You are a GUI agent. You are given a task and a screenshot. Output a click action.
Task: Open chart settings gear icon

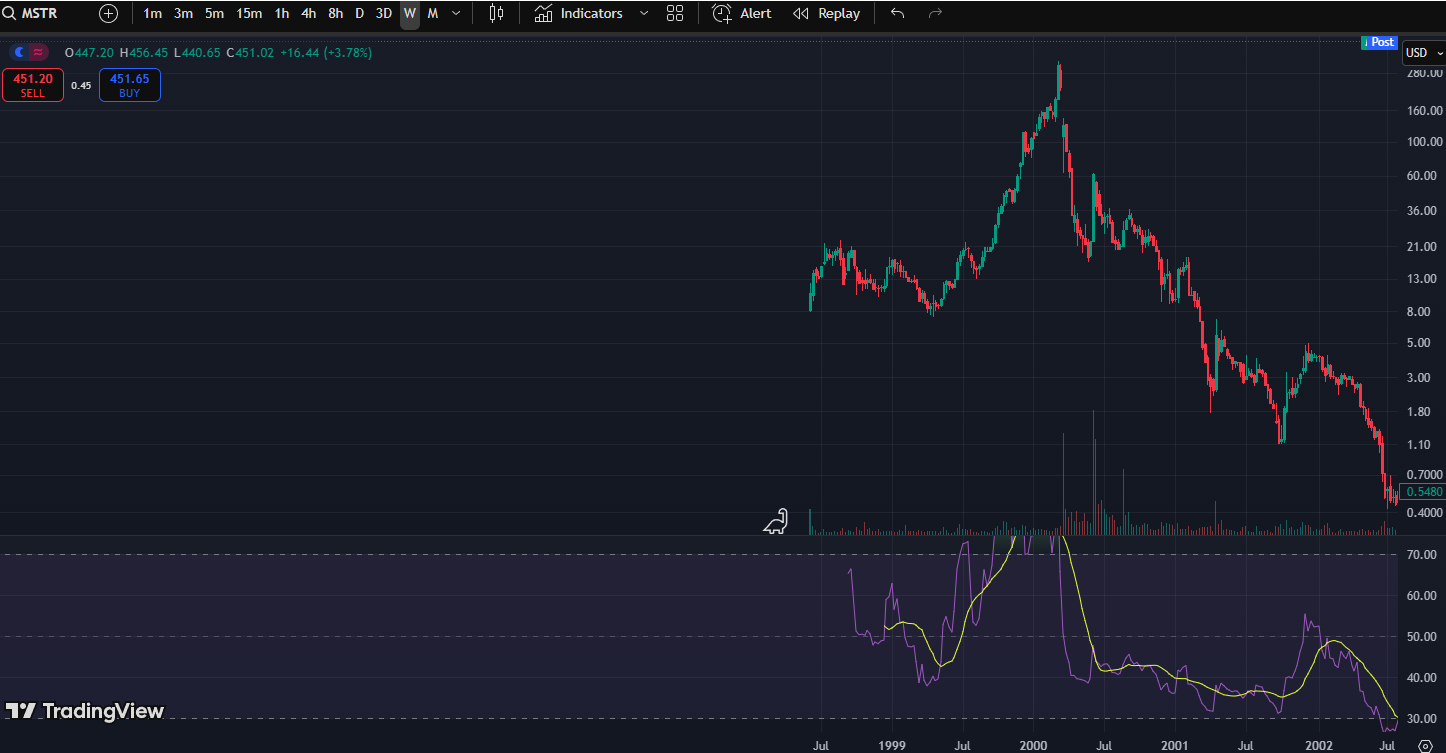pyautogui.click(x=1425, y=746)
